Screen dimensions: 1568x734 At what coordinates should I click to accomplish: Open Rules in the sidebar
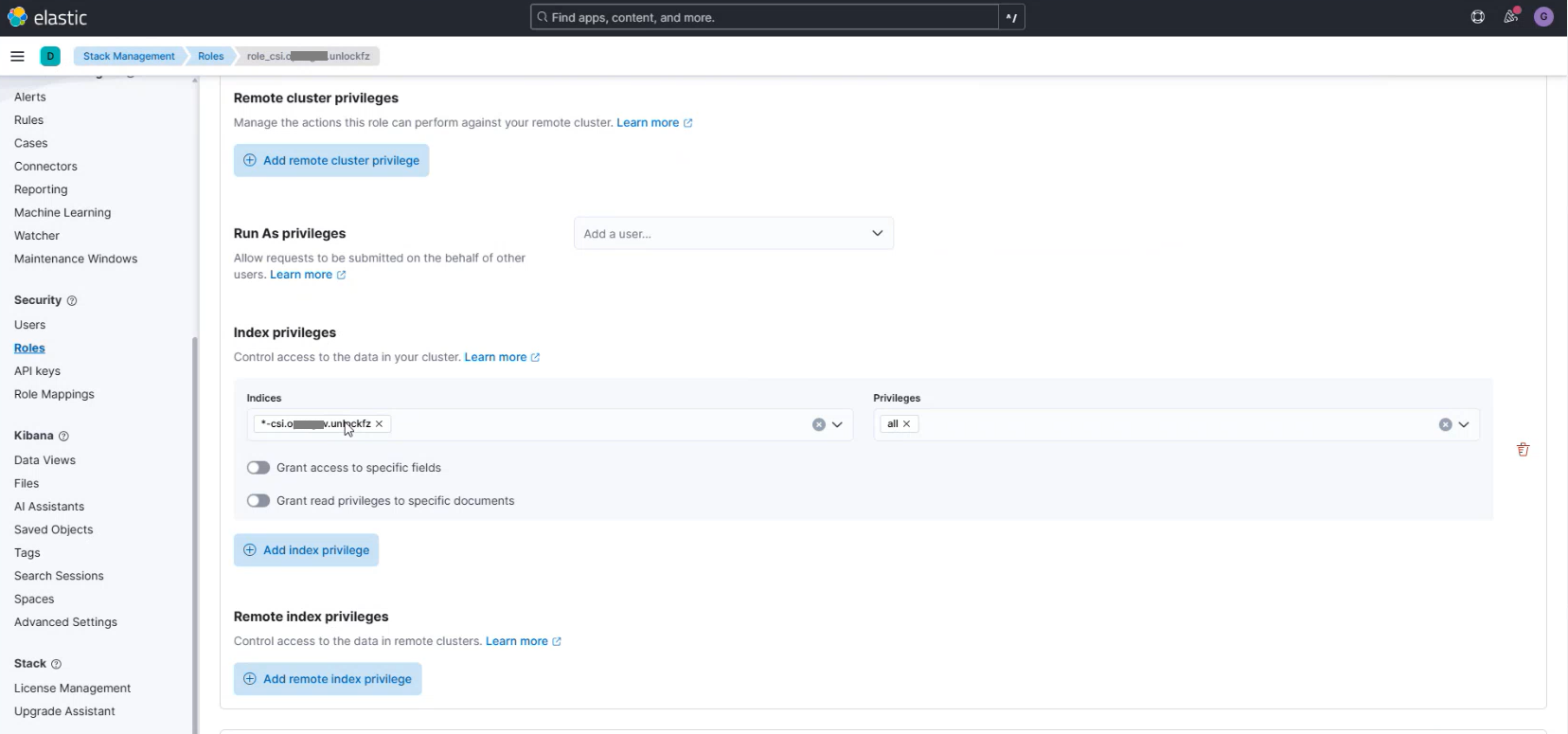point(29,120)
